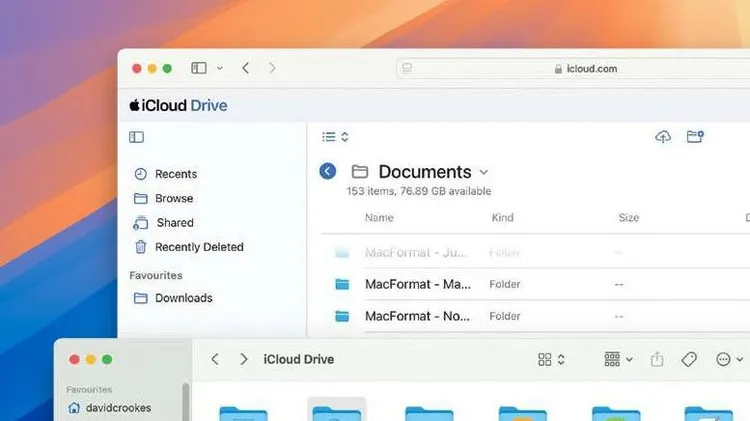The width and height of the screenshot is (750, 421).
Task: Select davidcrookes home in Finder sidebar
Action: (x=109, y=408)
